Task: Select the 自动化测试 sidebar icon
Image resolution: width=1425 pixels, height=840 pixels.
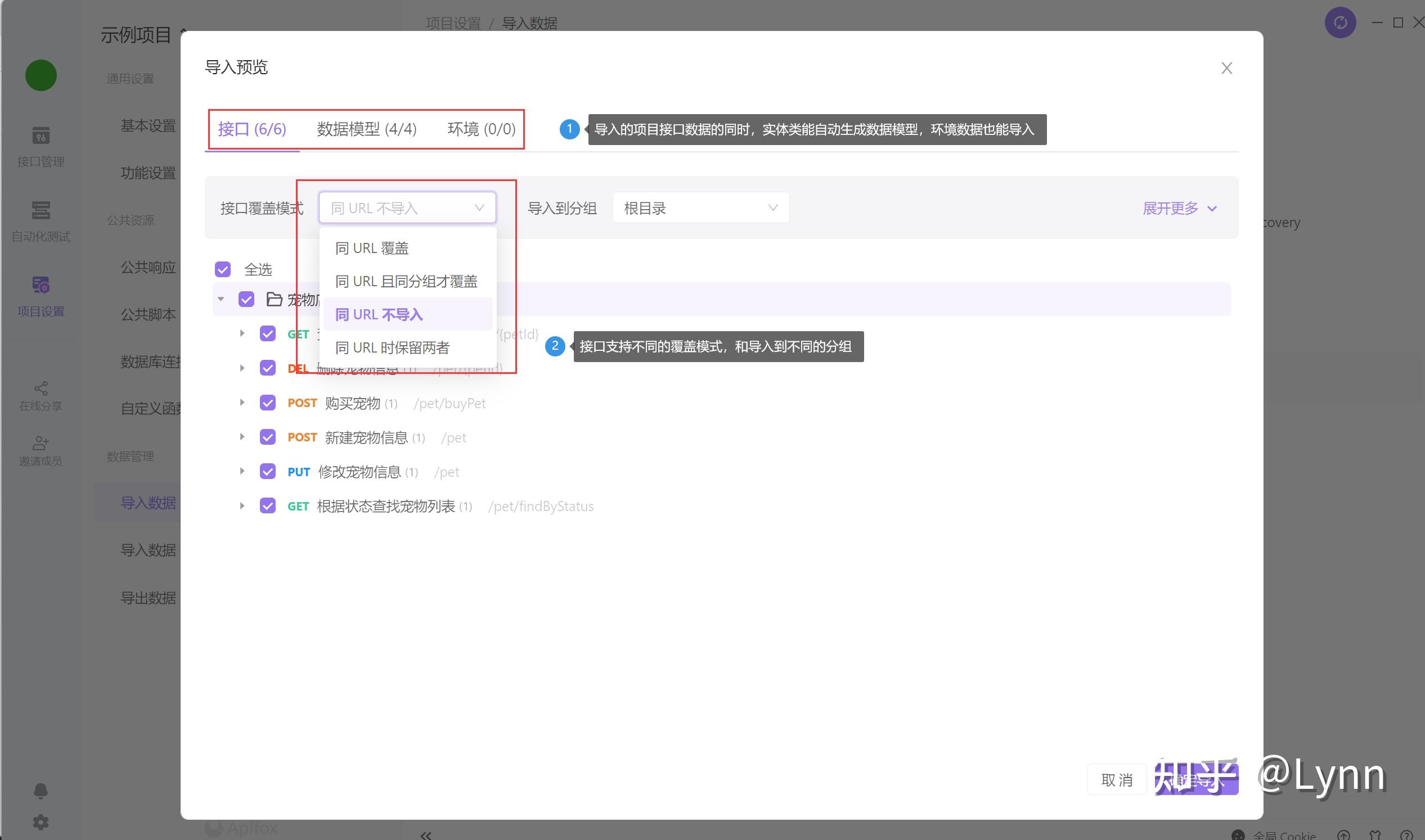Action: pos(40,221)
